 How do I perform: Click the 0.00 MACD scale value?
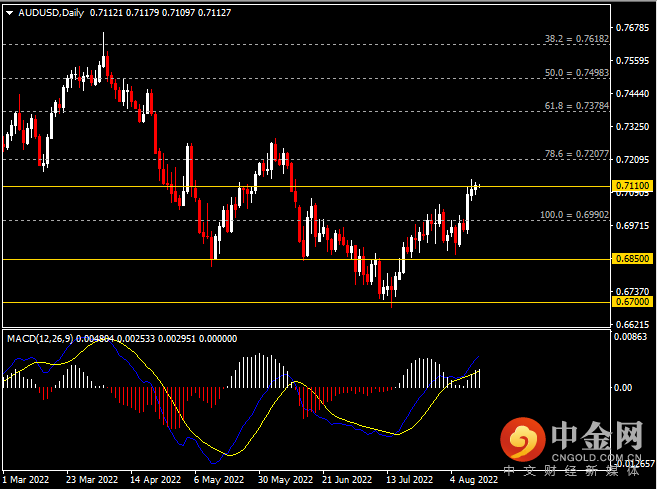[623, 388]
